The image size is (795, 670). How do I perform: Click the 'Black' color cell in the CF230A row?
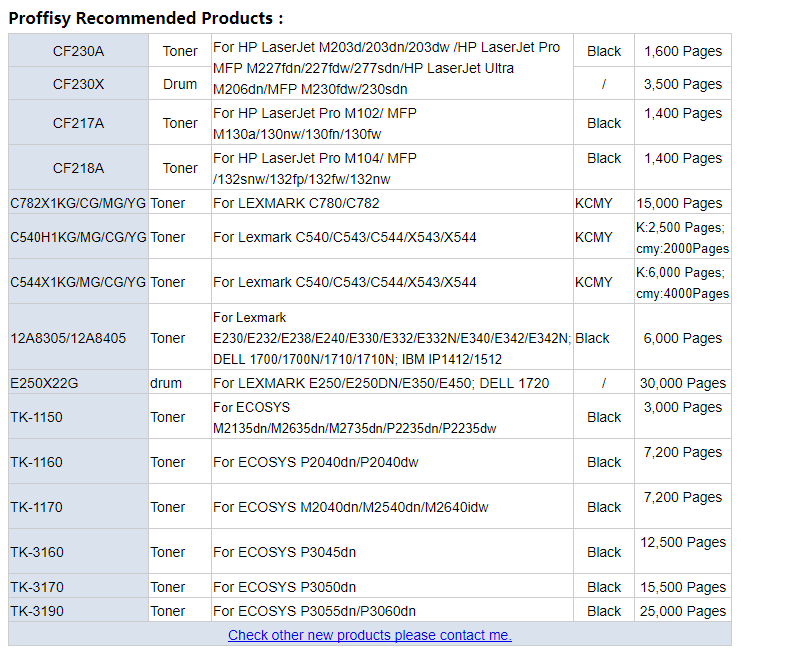tap(603, 51)
